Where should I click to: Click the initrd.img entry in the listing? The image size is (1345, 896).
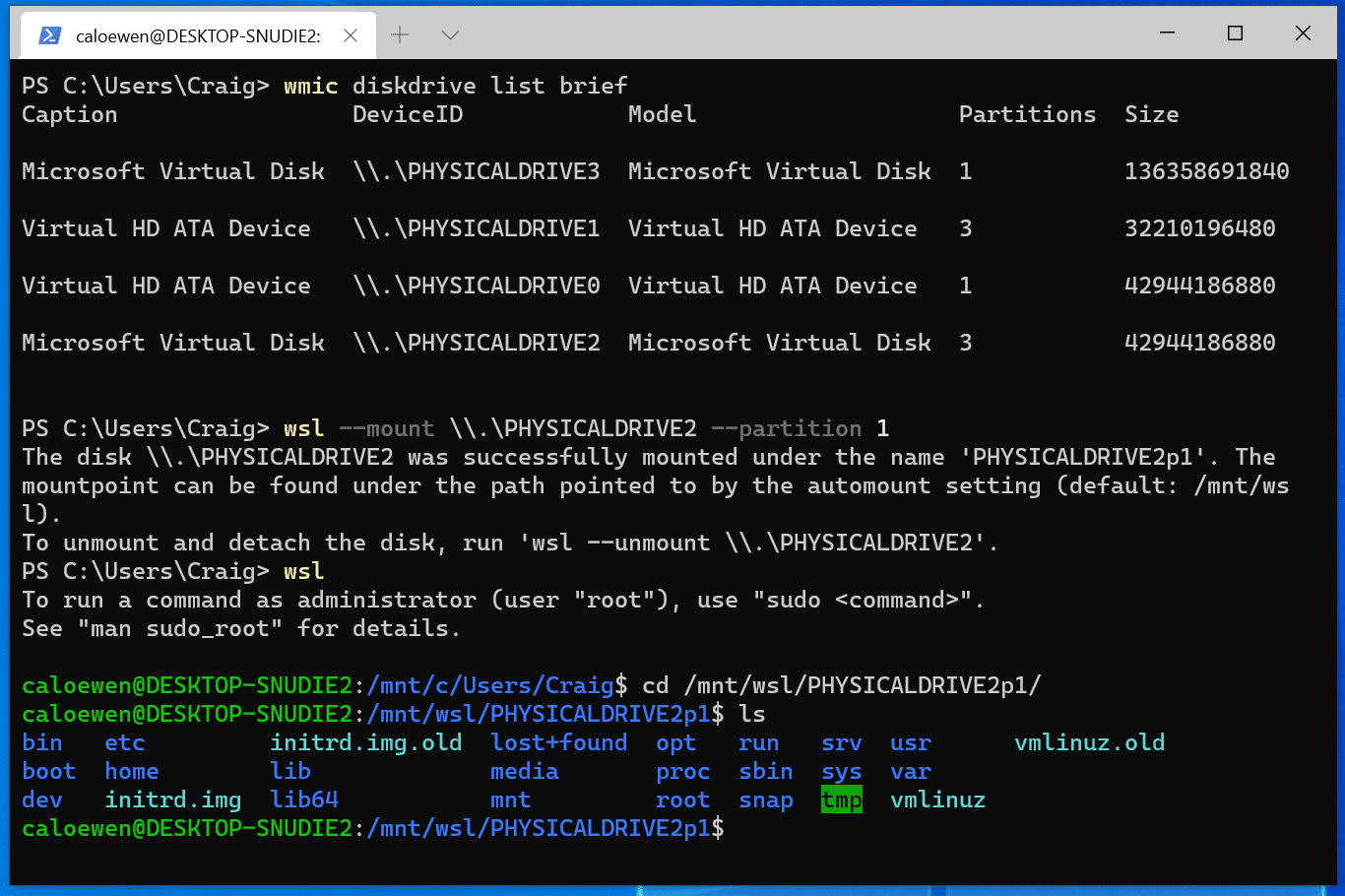pos(173,800)
